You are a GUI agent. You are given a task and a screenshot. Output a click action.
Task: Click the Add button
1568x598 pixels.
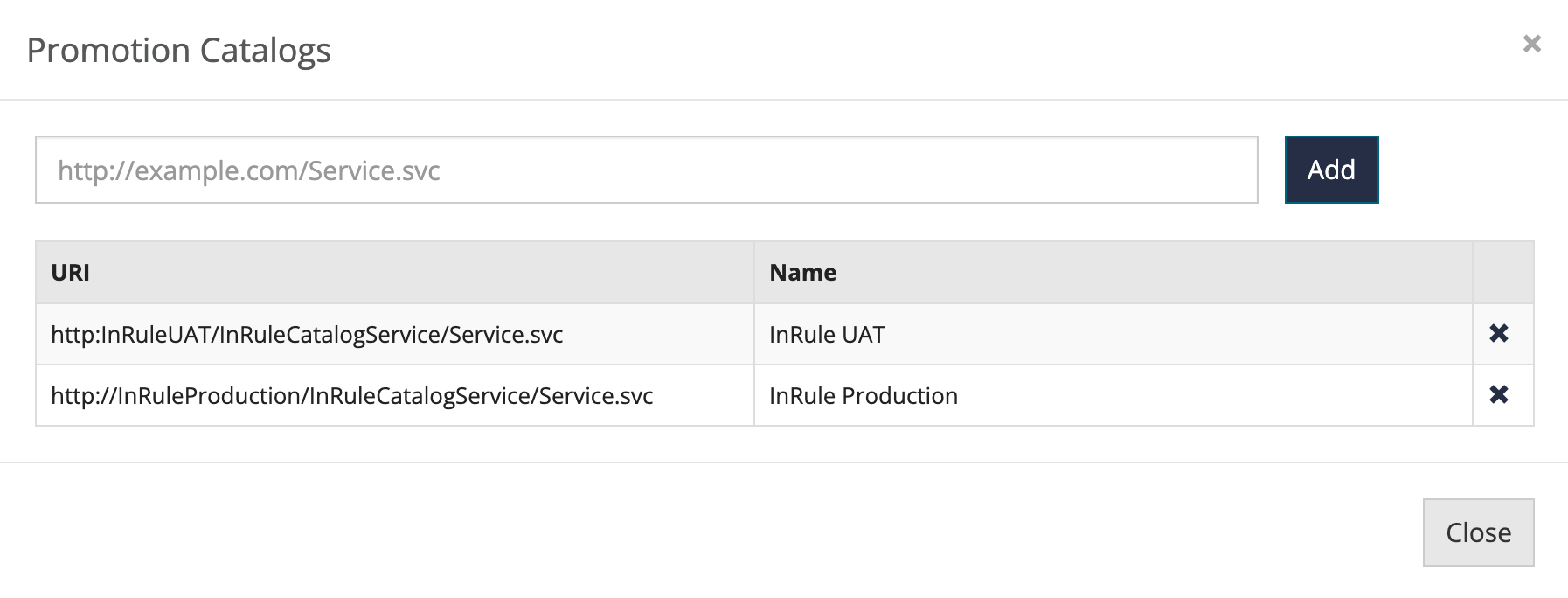point(1330,170)
